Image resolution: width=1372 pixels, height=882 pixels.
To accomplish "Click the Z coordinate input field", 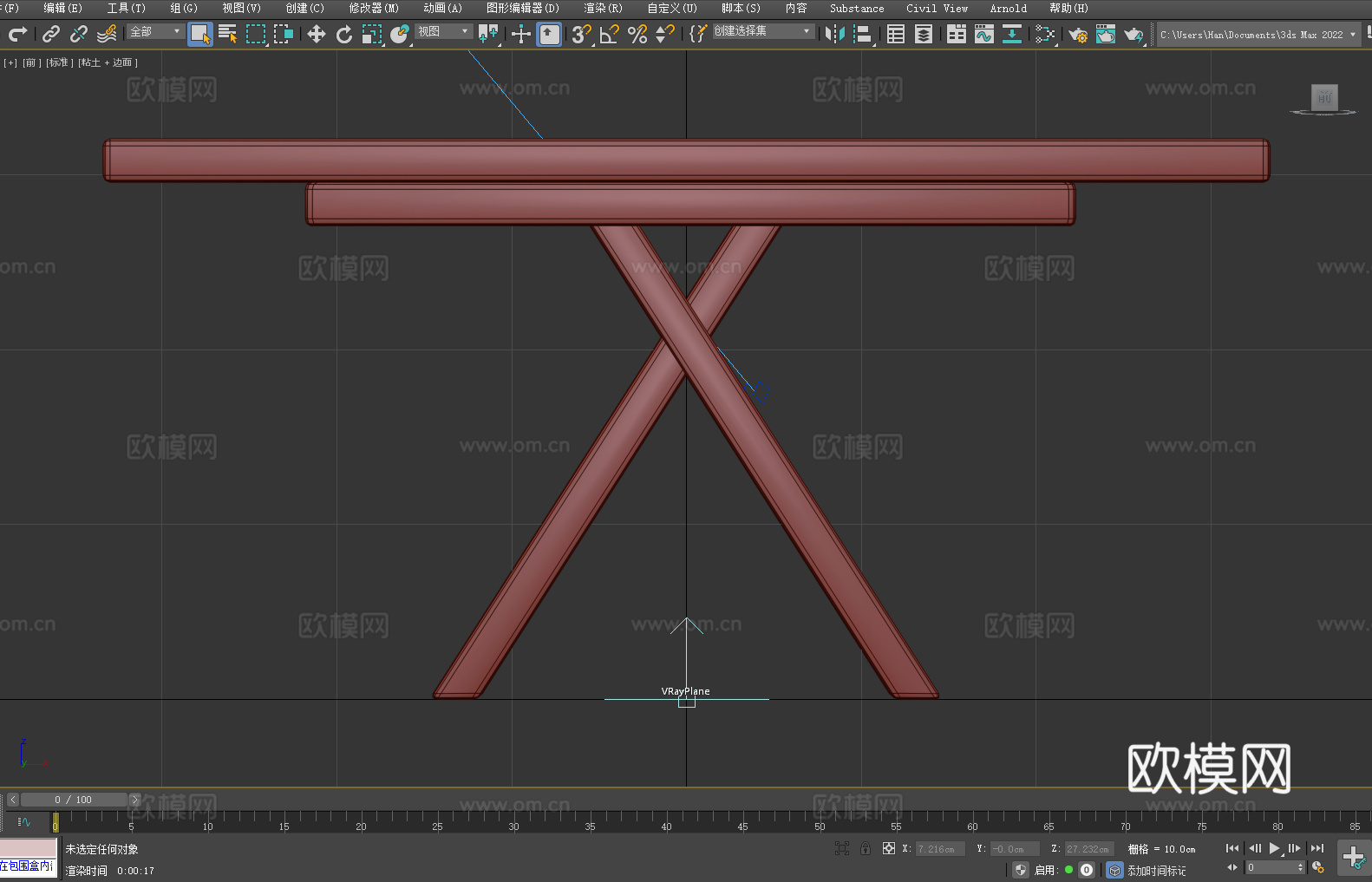I will 1089,849.
